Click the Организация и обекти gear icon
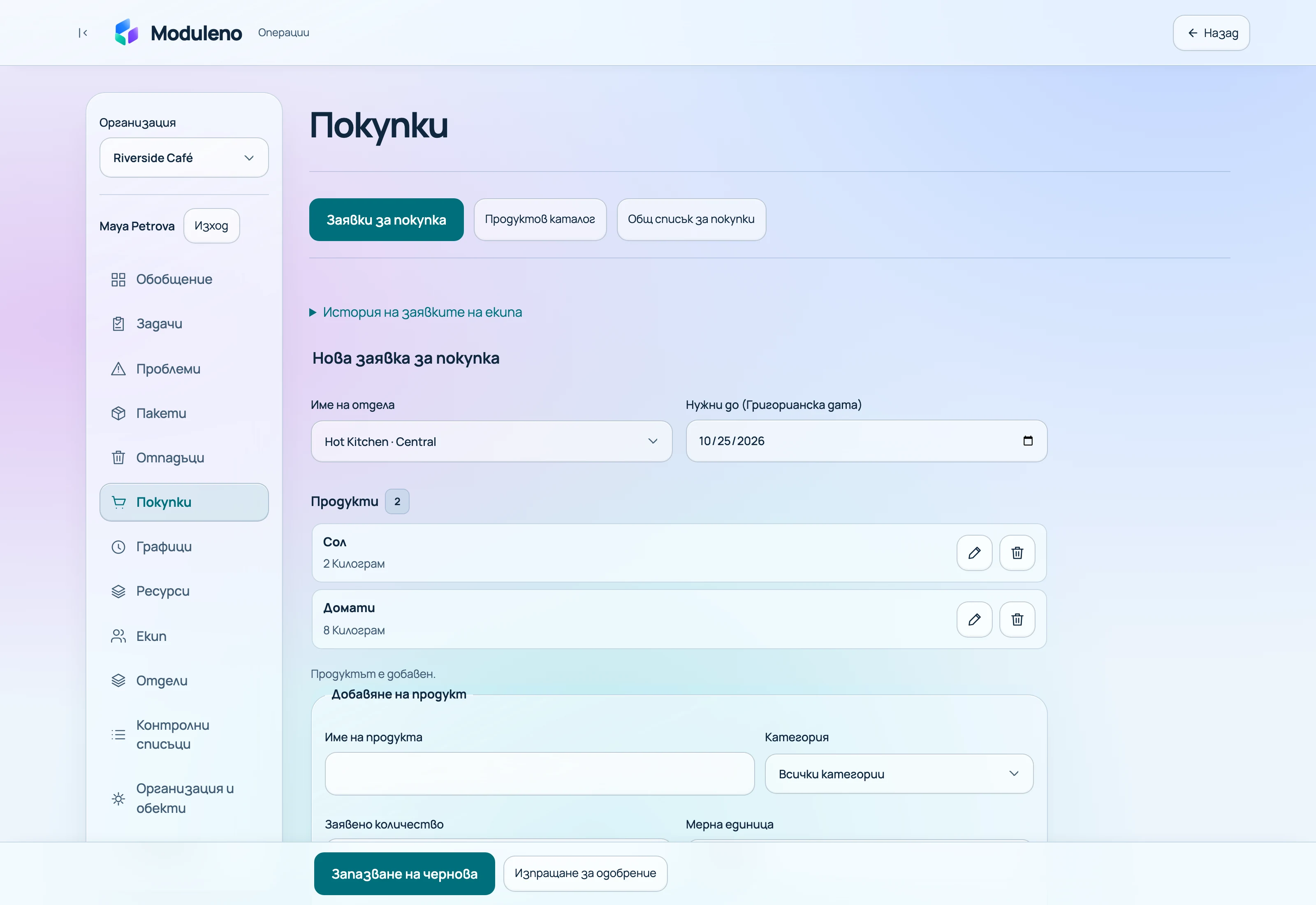 coord(118,798)
